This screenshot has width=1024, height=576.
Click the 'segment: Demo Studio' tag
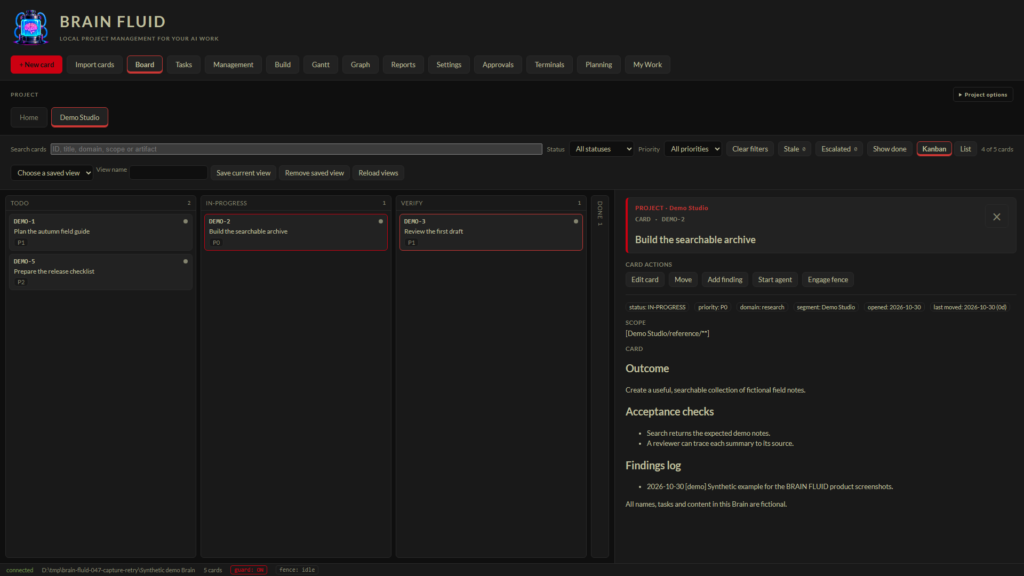point(825,307)
